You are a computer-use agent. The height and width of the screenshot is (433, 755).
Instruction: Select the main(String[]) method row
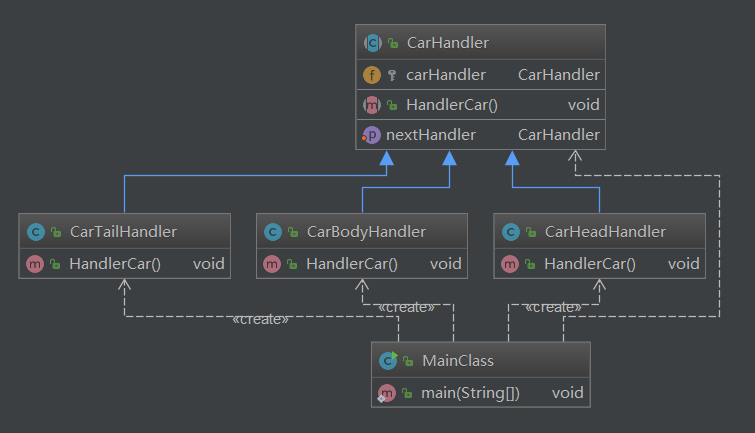tap(472, 392)
